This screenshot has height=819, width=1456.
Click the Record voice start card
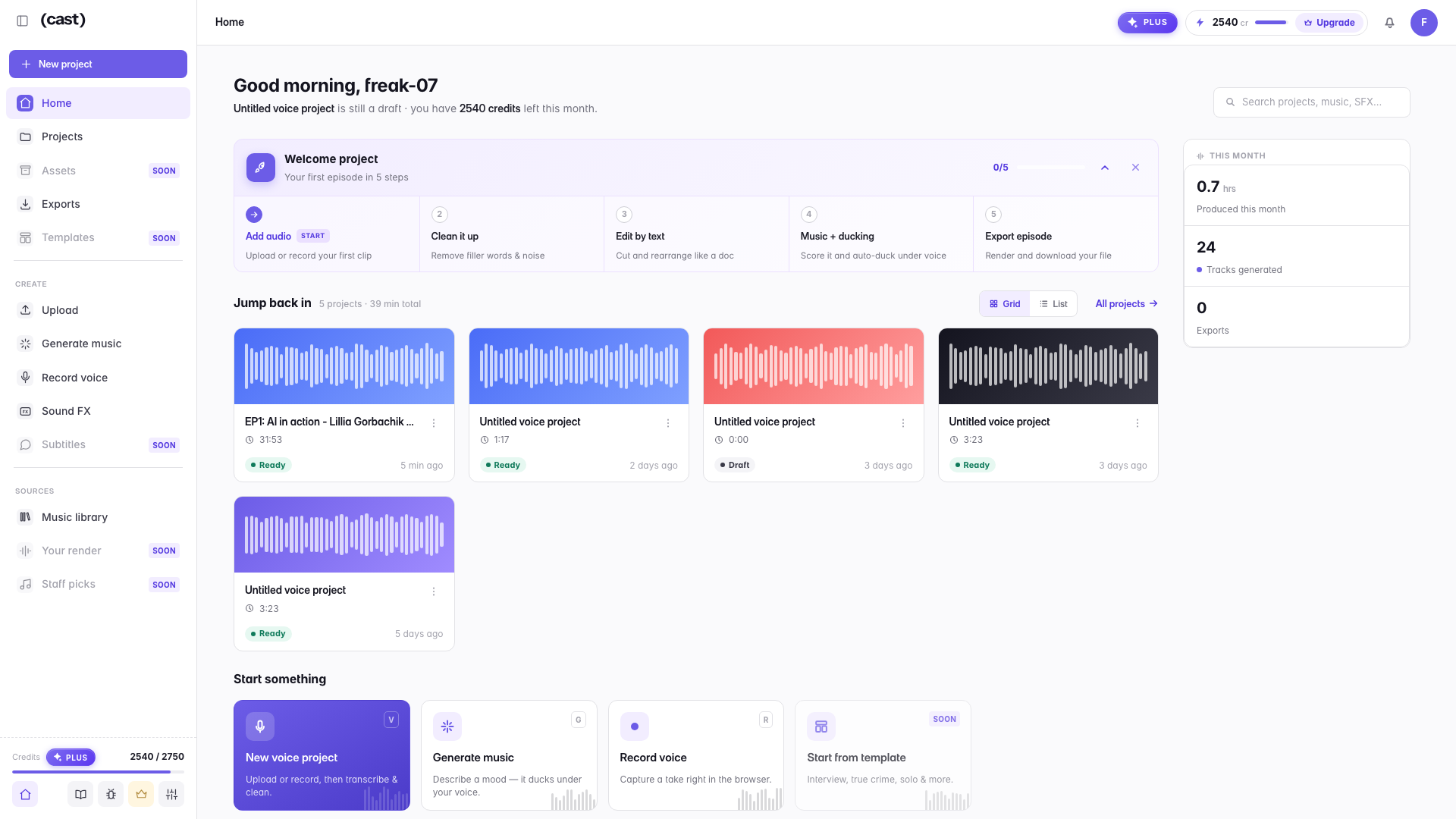pyautogui.click(x=696, y=755)
